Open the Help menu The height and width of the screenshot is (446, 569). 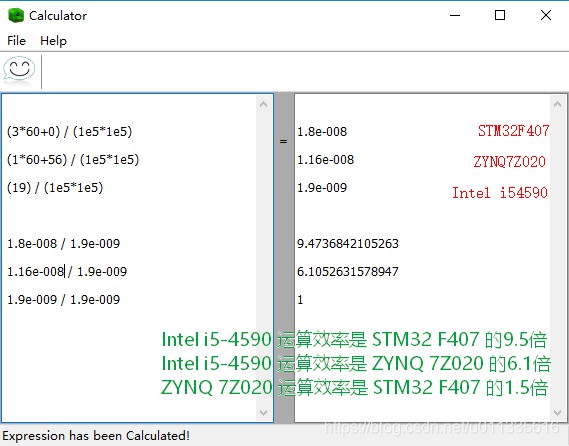pyautogui.click(x=53, y=41)
